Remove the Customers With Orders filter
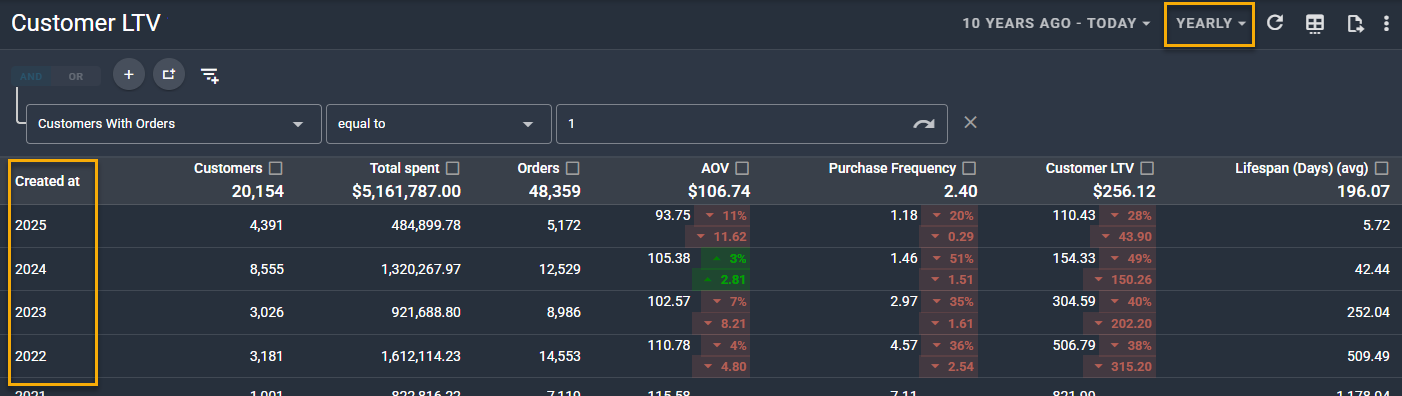 (970, 122)
